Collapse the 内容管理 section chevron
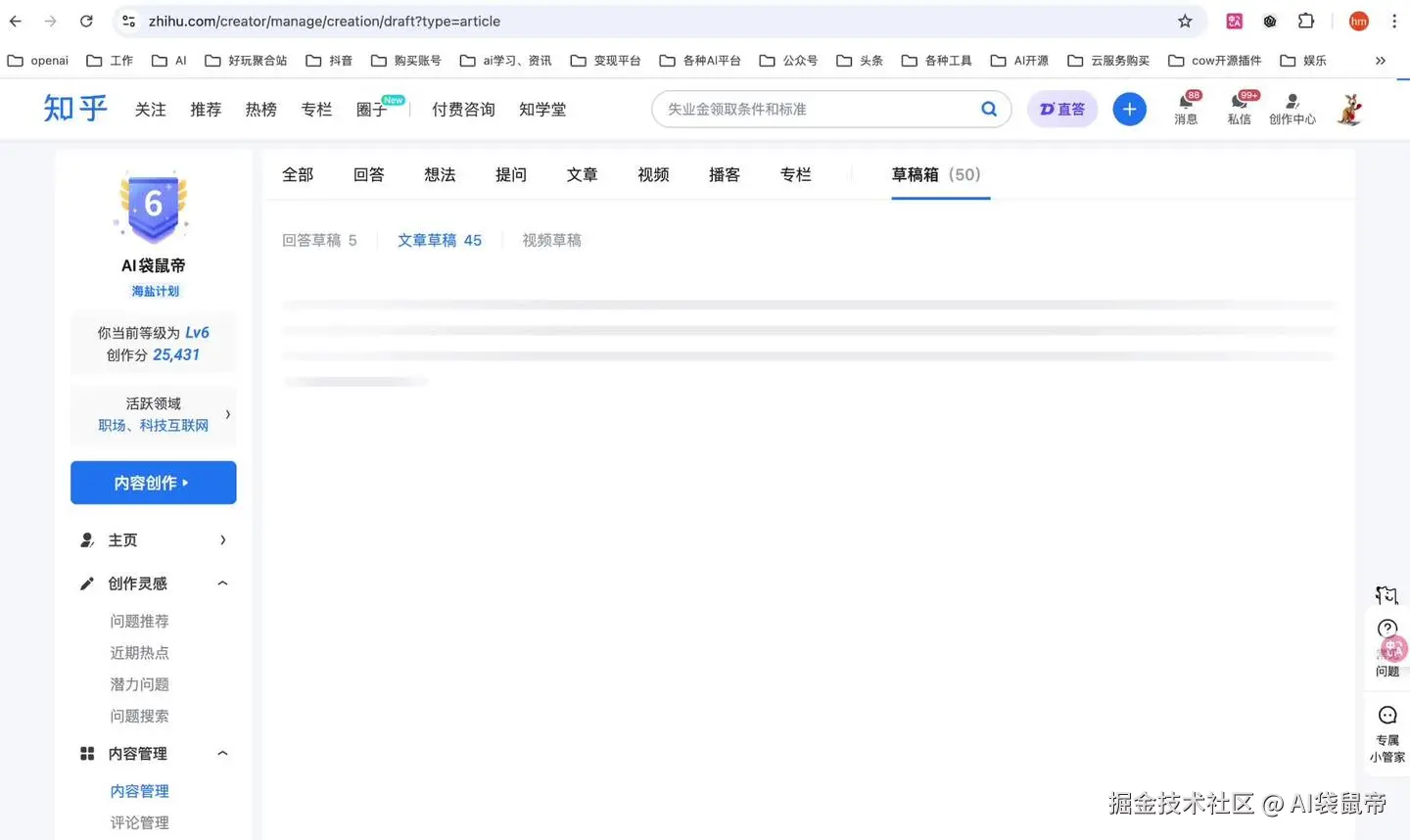 click(222, 753)
